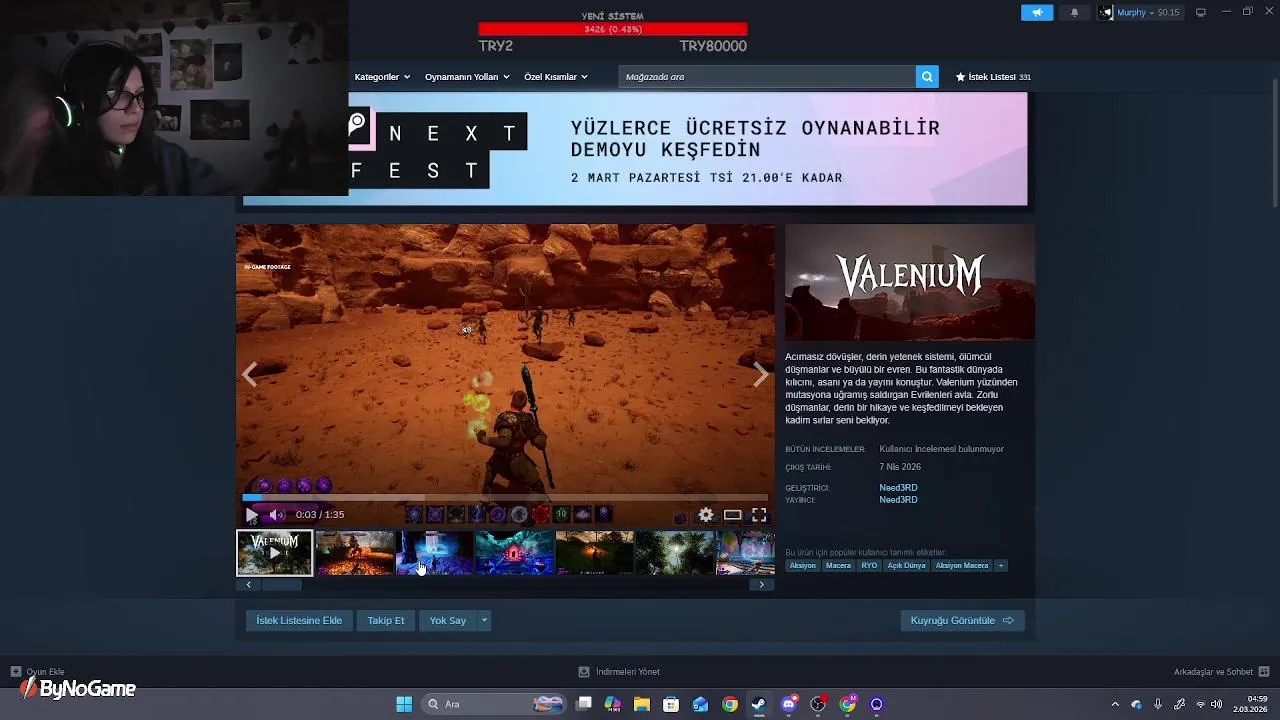Click Kuyruğu Görüntüle button

coord(962,621)
